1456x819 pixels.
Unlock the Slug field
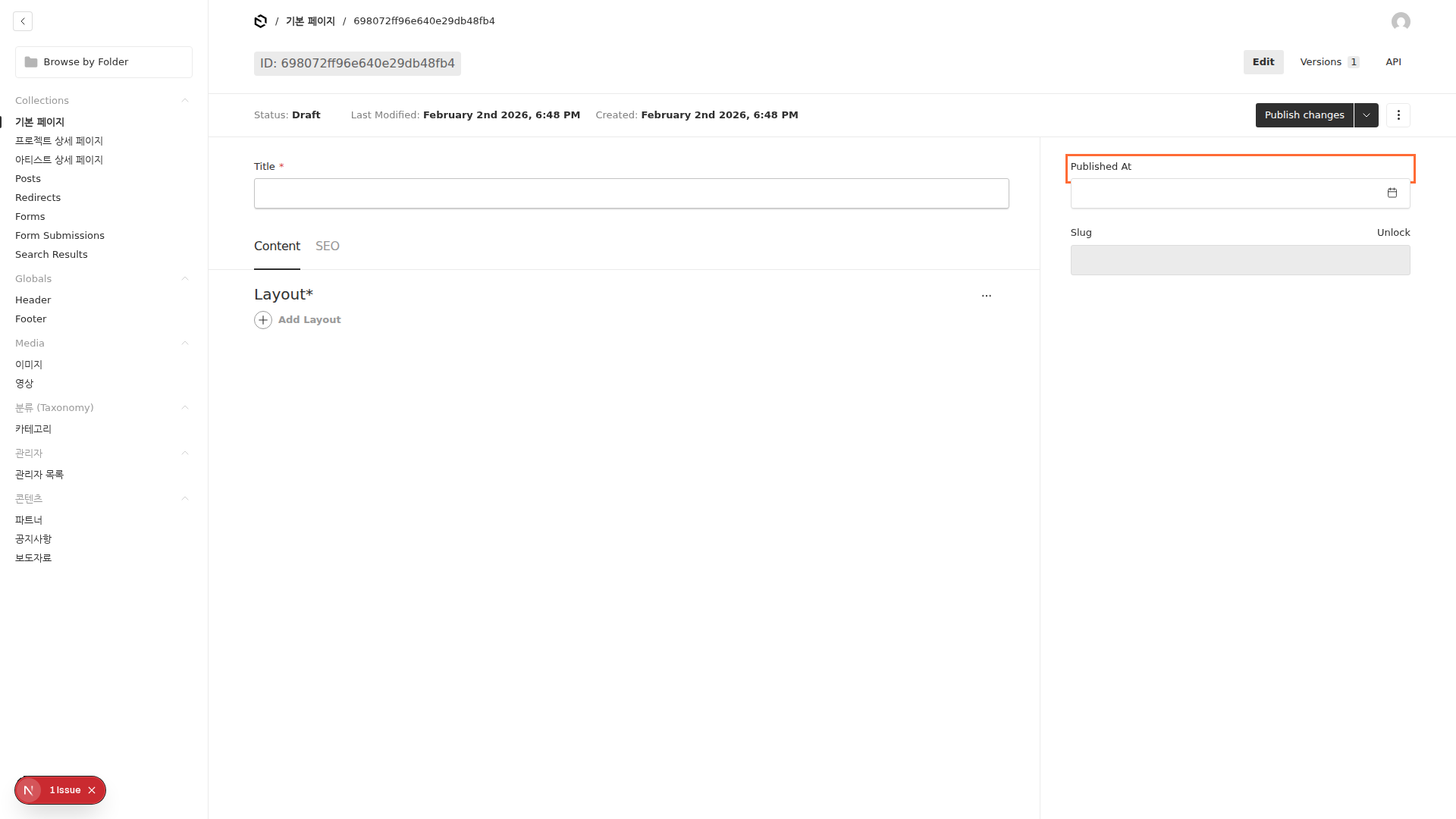(x=1393, y=233)
